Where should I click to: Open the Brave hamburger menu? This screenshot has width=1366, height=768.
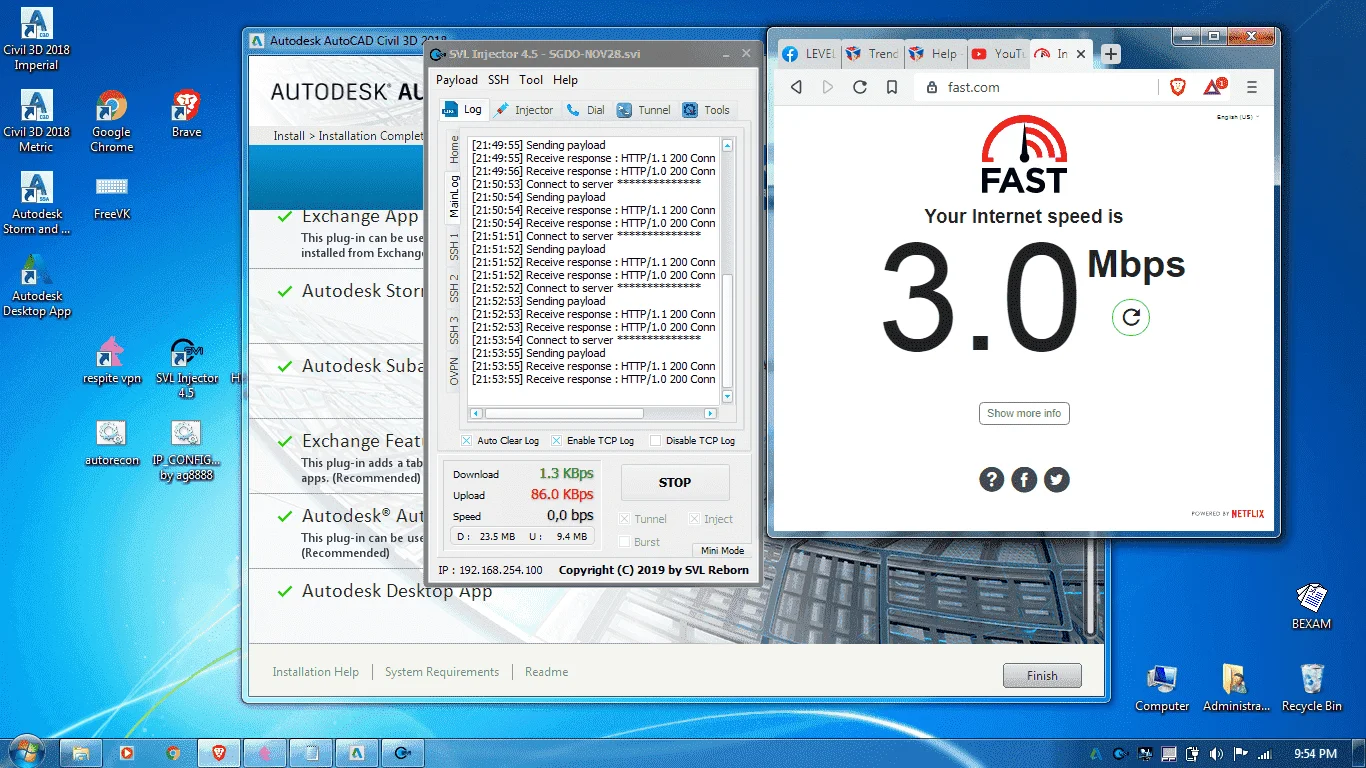[1252, 87]
